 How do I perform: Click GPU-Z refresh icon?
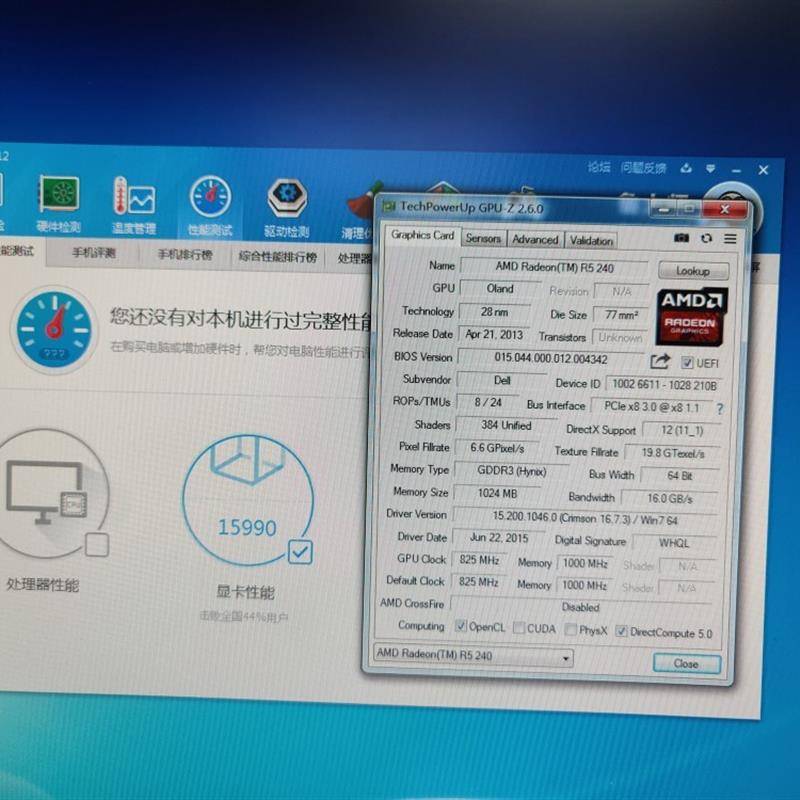(706, 238)
